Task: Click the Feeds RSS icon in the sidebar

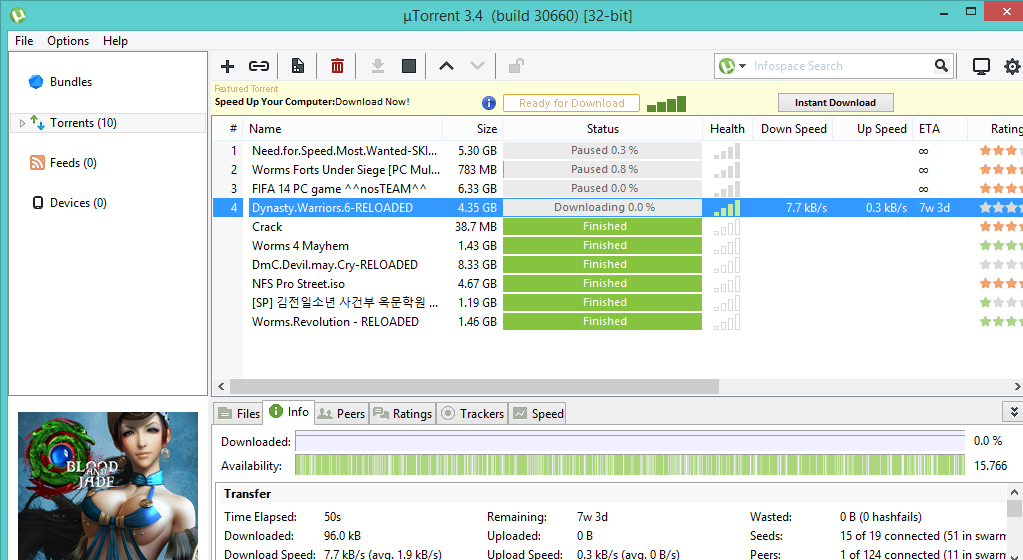Action: (x=37, y=163)
